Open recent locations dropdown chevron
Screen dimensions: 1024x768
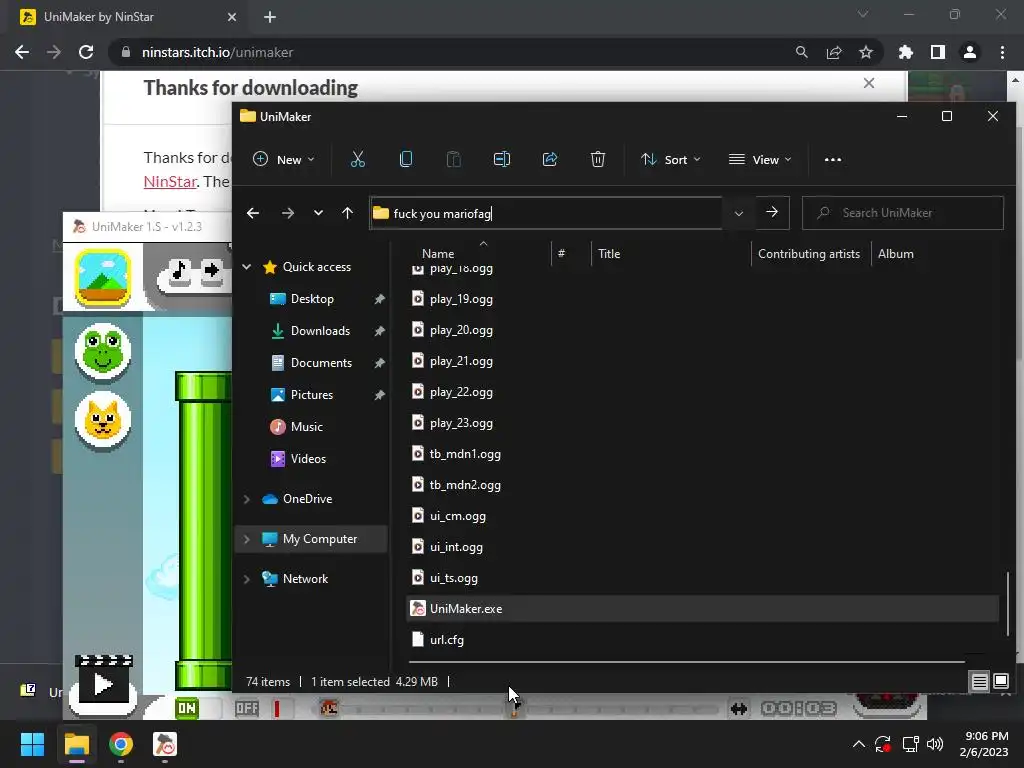(318, 213)
